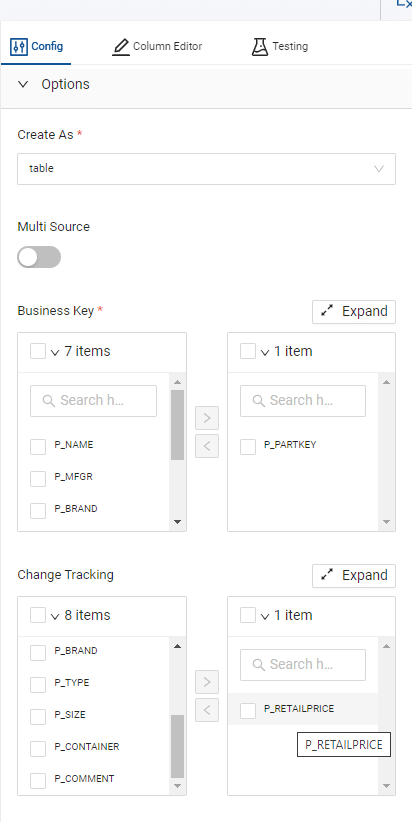Screen dimensions: 412x822
Task: Switch to the Column Editor tab
Action: pyautogui.click(x=157, y=46)
